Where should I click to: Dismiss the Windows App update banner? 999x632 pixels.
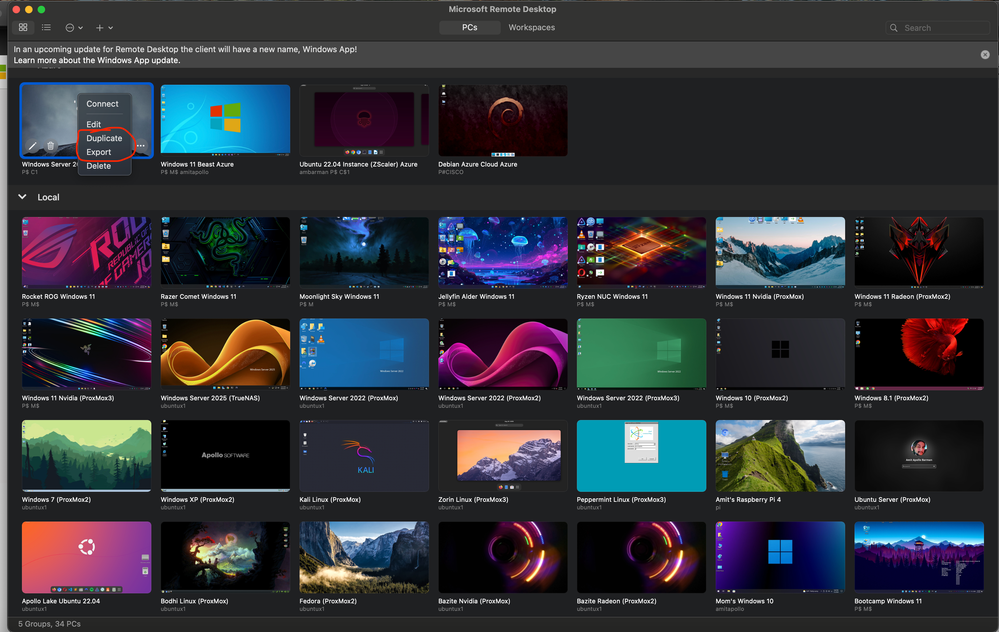pyautogui.click(x=984, y=54)
